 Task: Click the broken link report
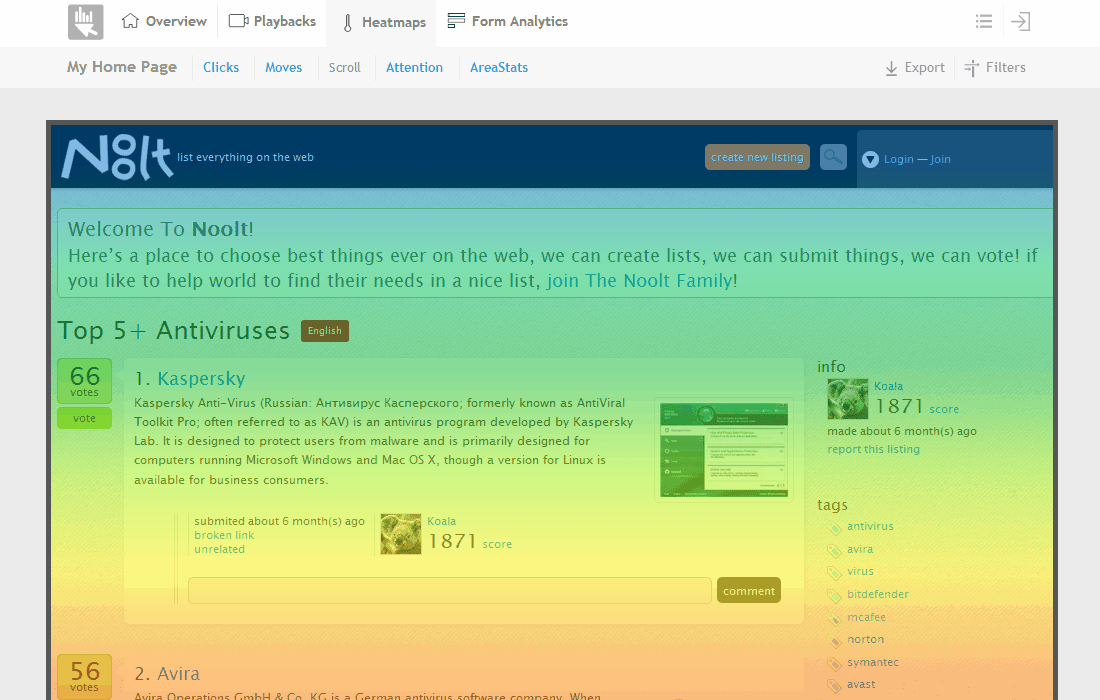[224, 535]
